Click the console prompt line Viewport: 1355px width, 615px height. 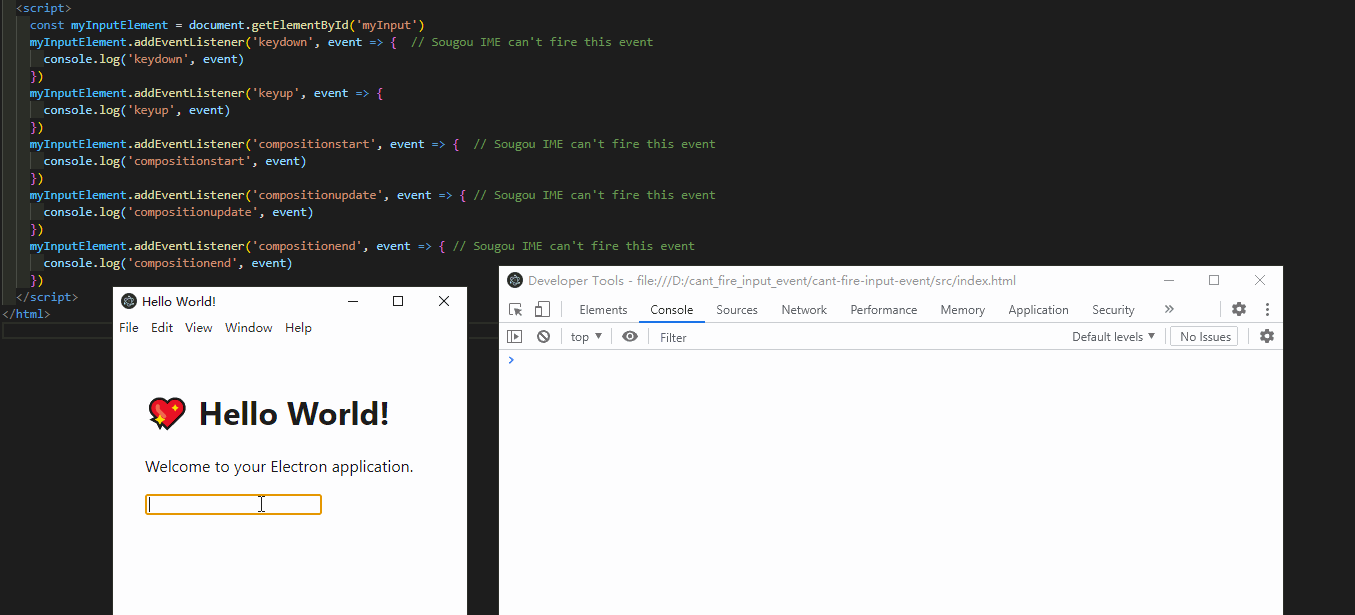(890, 360)
